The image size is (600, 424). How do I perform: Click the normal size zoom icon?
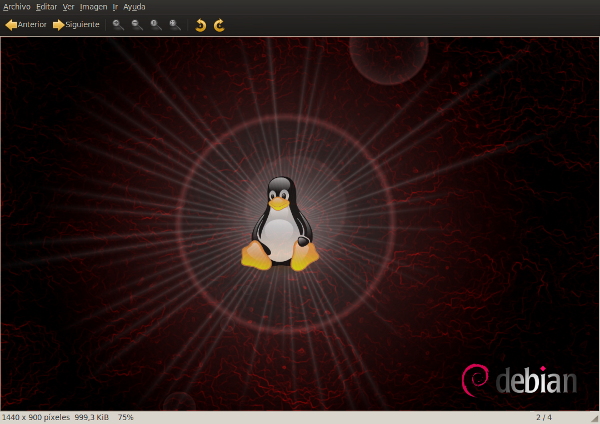(x=156, y=25)
